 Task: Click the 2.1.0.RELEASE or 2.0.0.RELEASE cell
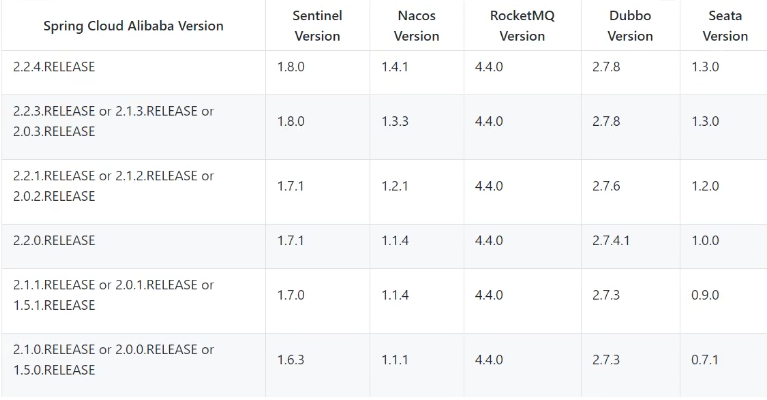[x=112, y=360]
